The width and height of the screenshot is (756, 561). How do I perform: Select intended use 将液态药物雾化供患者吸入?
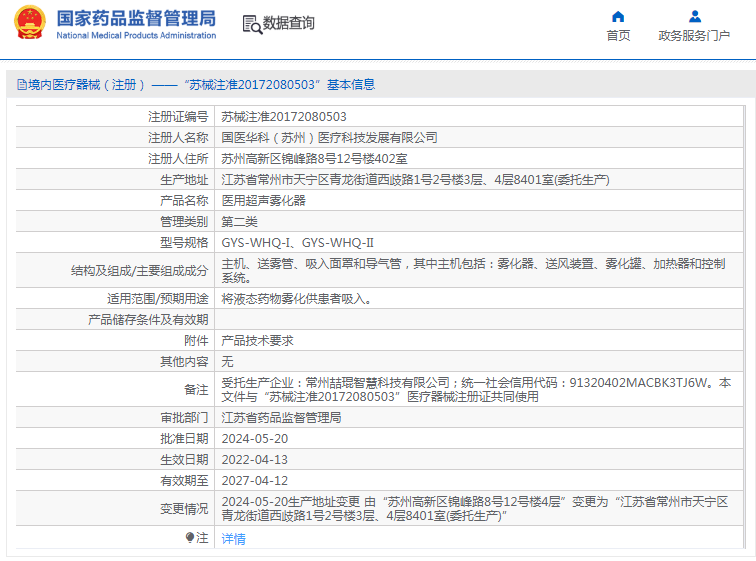tap(297, 299)
